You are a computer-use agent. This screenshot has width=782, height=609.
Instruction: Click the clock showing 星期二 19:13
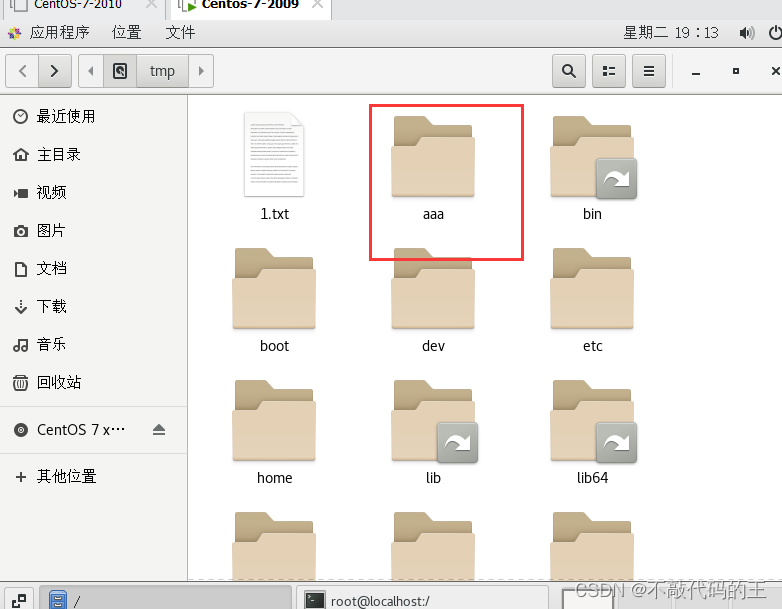coord(671,33)
